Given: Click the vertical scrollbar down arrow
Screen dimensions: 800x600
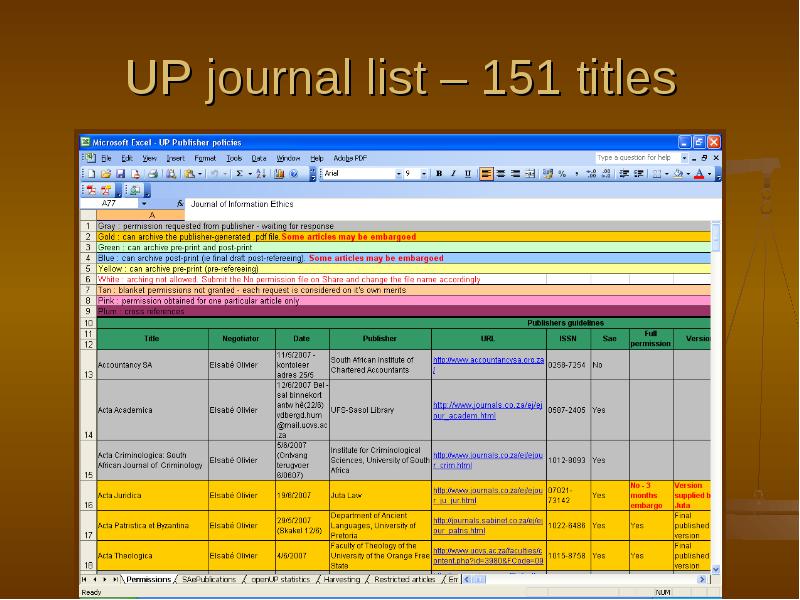Looking at the screenshot, I should pos(715,569).
